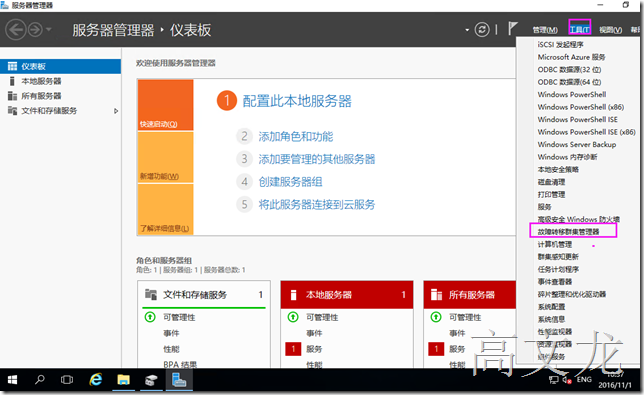Select the 新增功能(W) tile
The height and width of the screenshot is (395, 644).
(x=166, y=157)
